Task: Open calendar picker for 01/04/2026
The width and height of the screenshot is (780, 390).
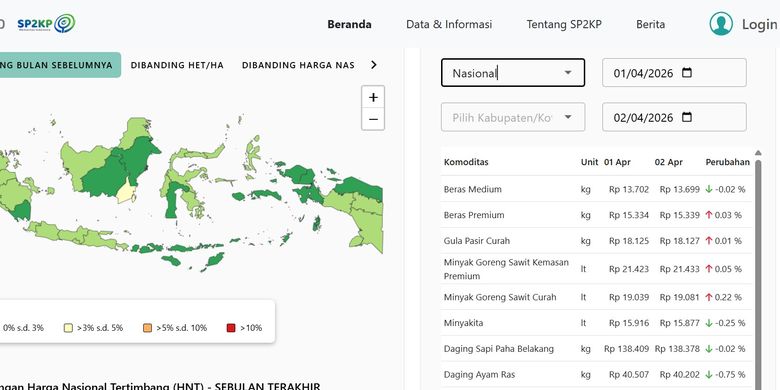Action: [x=686, y=73]
